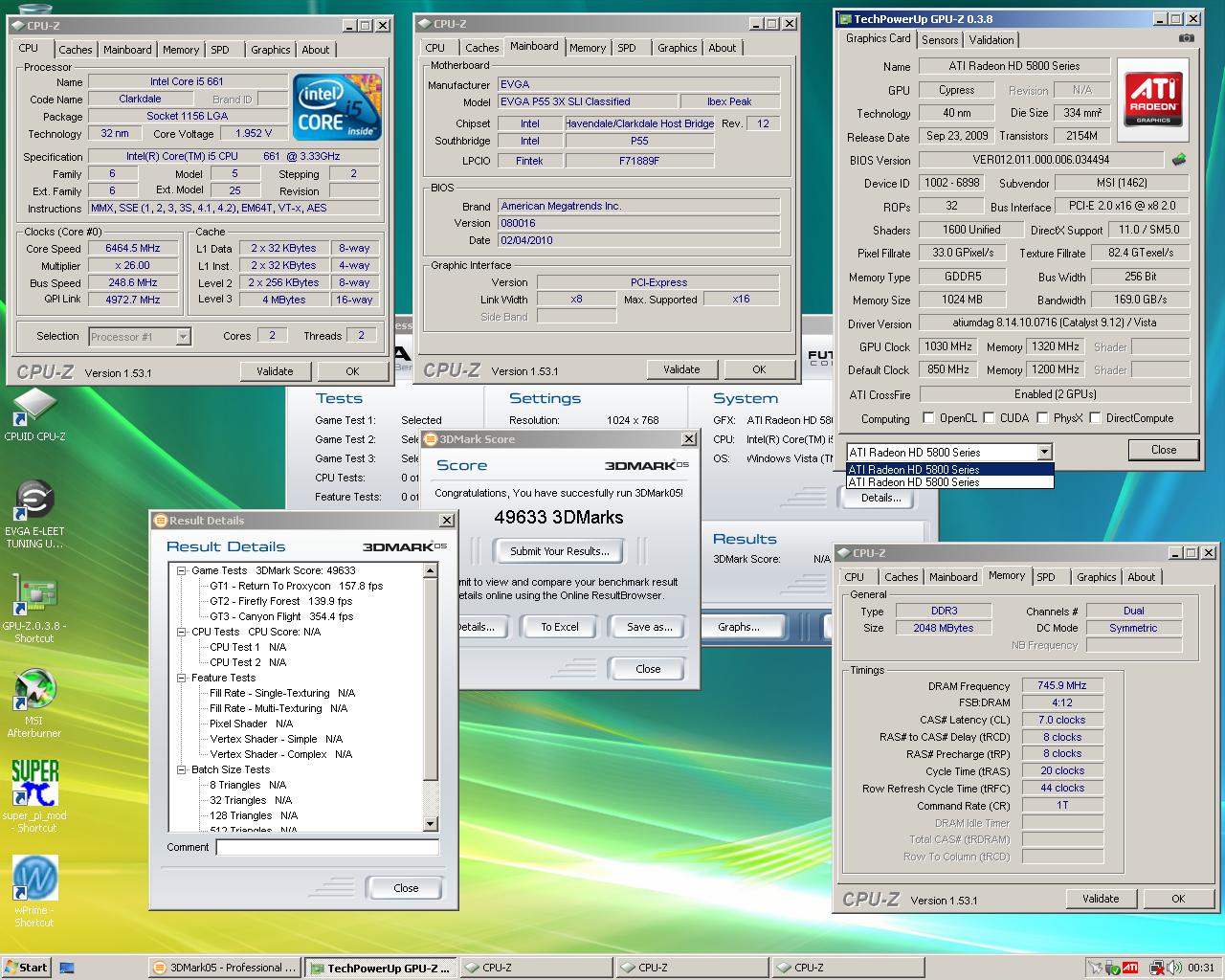Click Details... button in 3DMark system panel
Viewport: 1225px width, 980px height.
(x=881, y=498)
